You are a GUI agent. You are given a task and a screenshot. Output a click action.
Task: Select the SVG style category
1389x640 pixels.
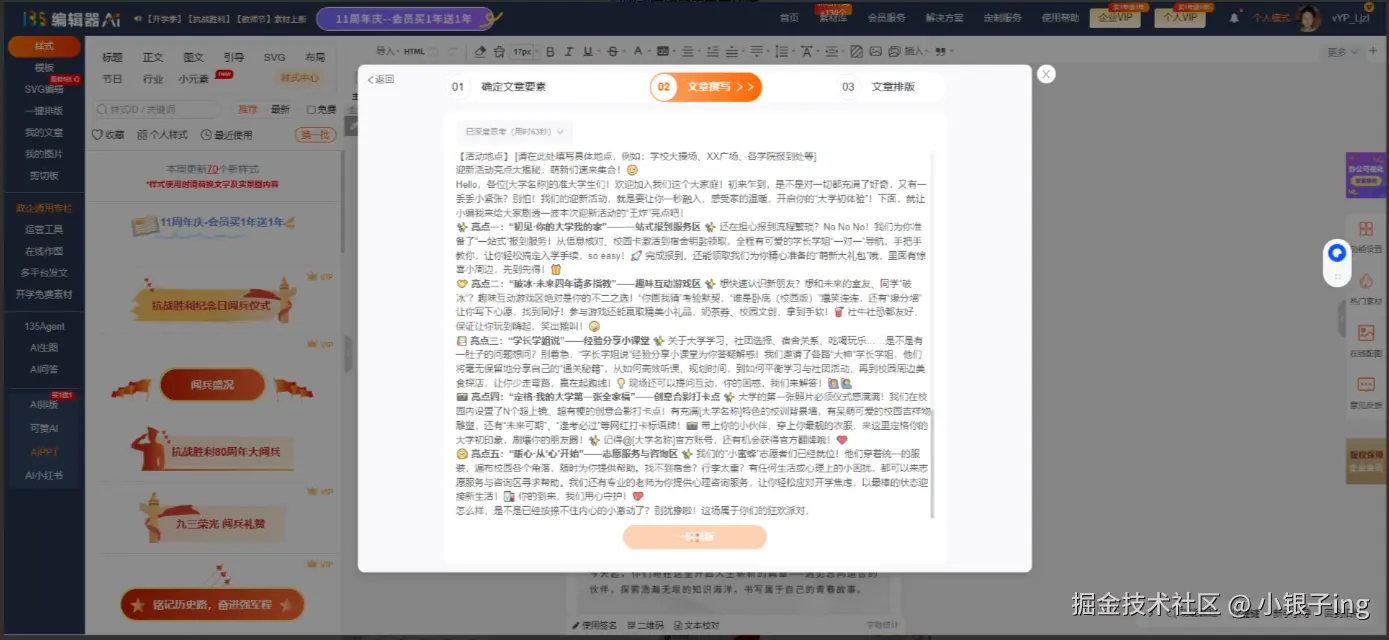(x=275, y=58)
